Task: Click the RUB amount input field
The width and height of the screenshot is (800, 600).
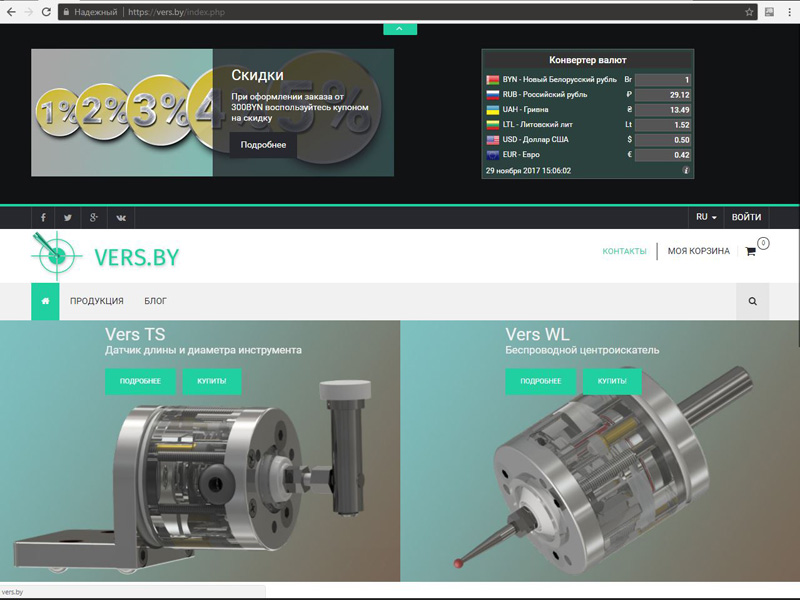Action: [663, 95]
